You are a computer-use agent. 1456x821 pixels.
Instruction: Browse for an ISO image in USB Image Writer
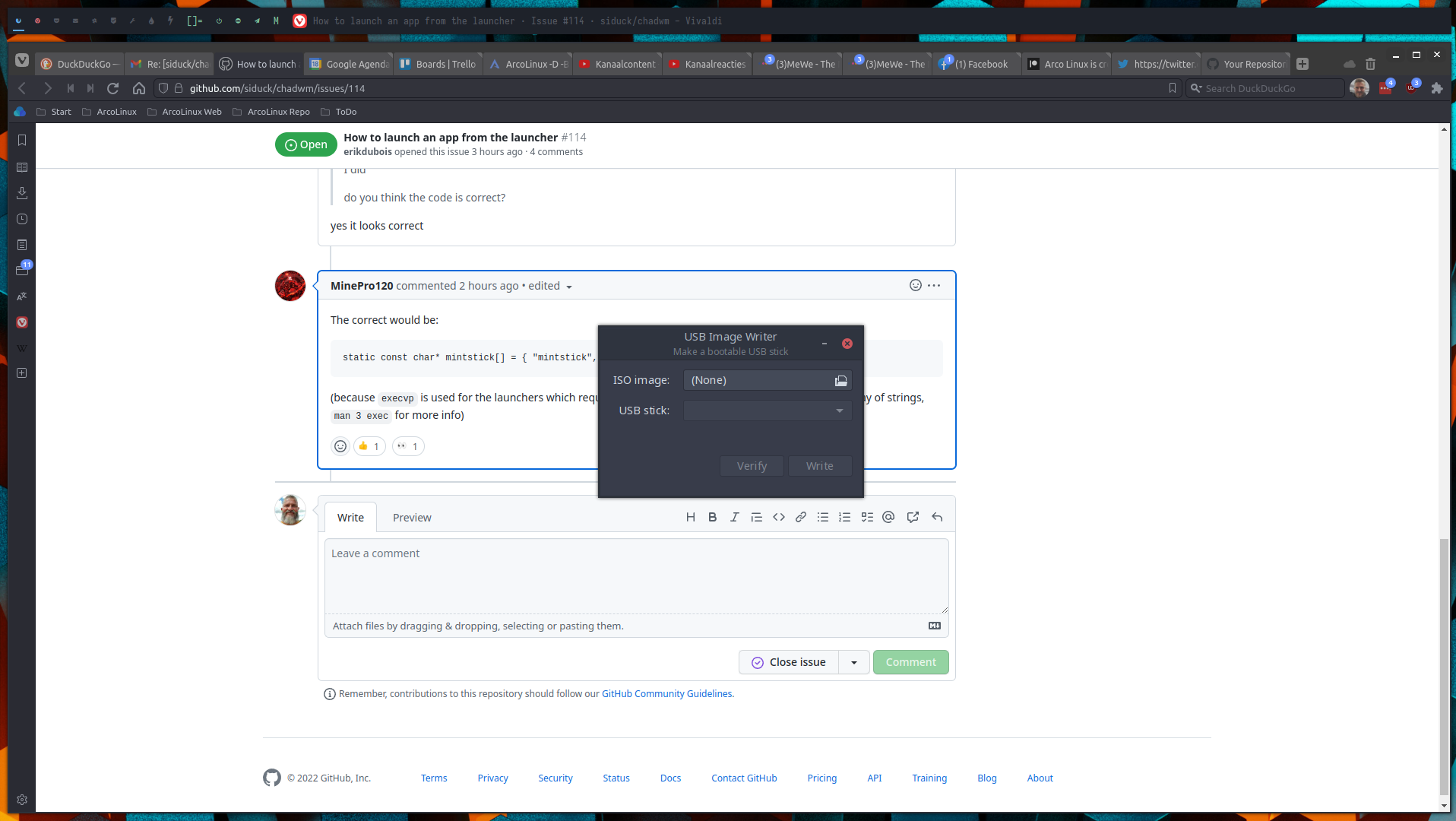[x=840, y=380]
